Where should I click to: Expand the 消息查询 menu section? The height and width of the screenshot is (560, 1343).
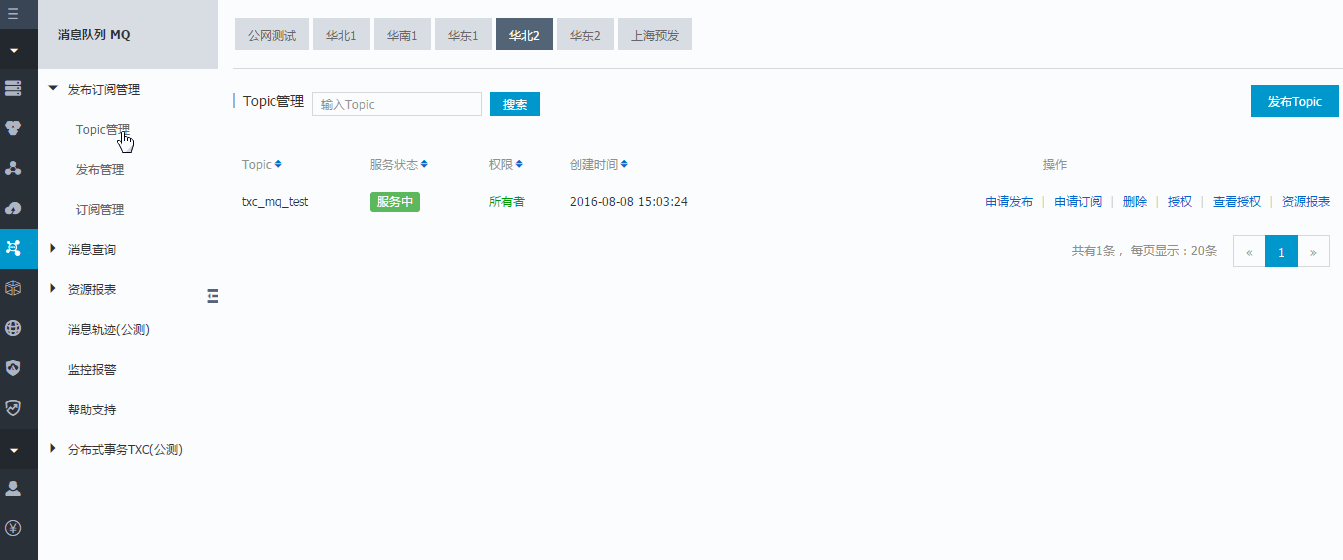point(53,249)
